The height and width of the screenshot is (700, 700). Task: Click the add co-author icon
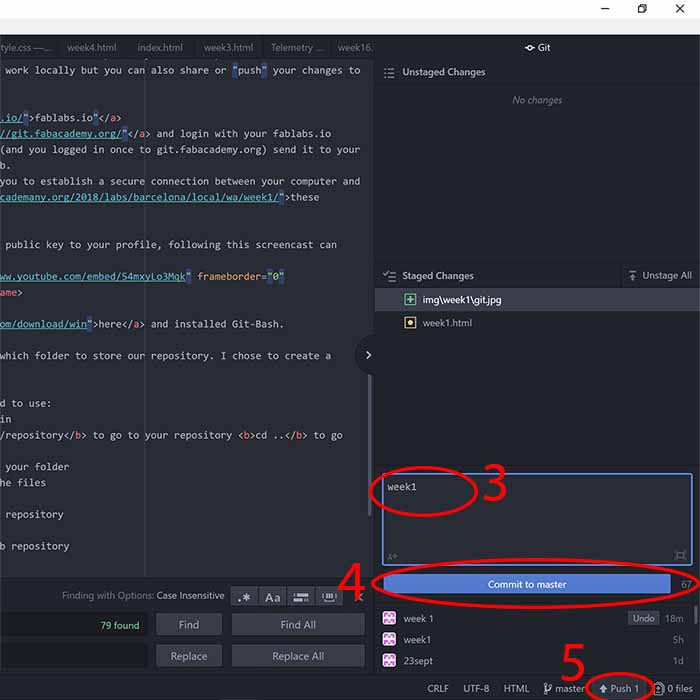(392, 556)
